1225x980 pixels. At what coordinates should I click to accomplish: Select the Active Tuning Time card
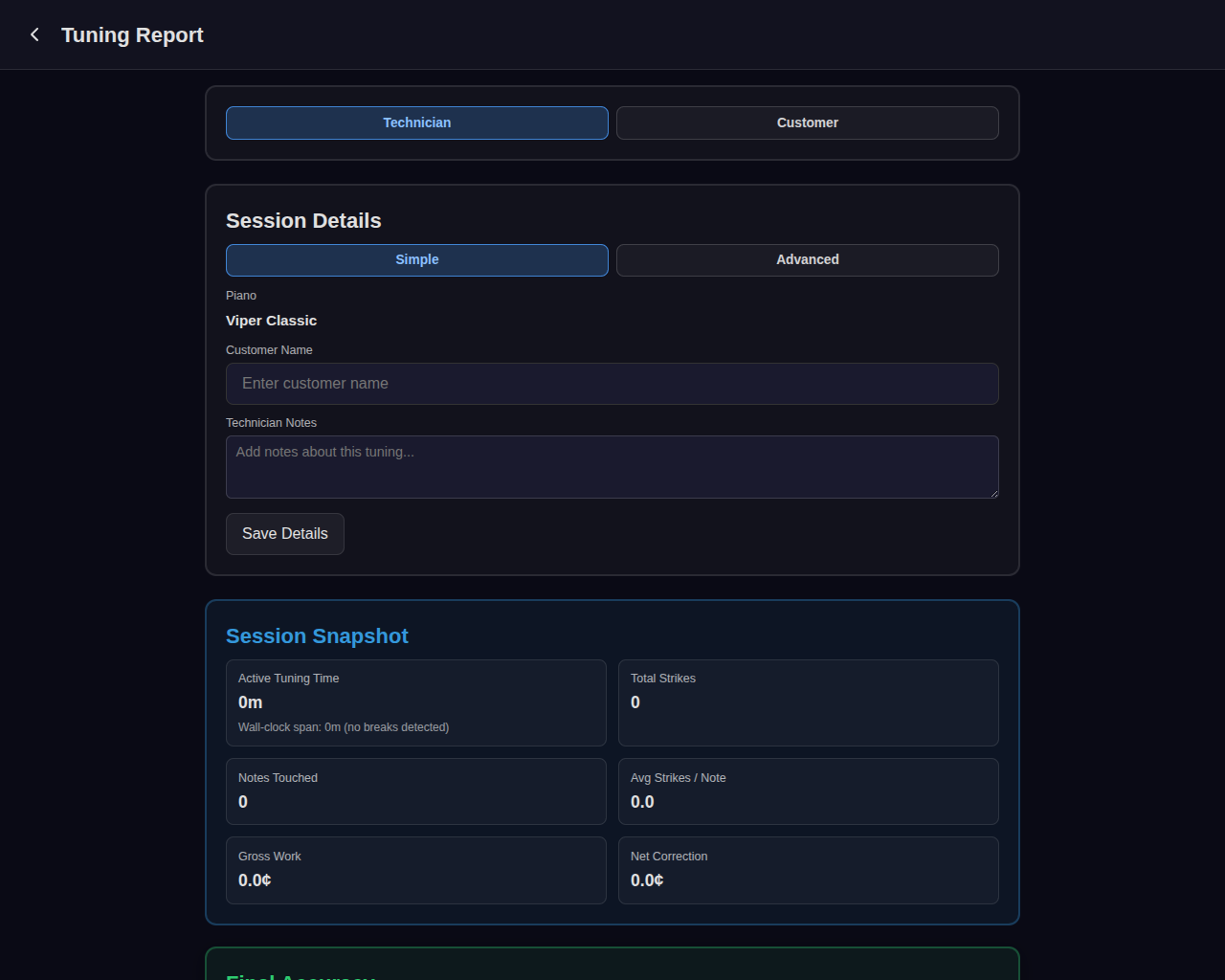coord(415,702)
